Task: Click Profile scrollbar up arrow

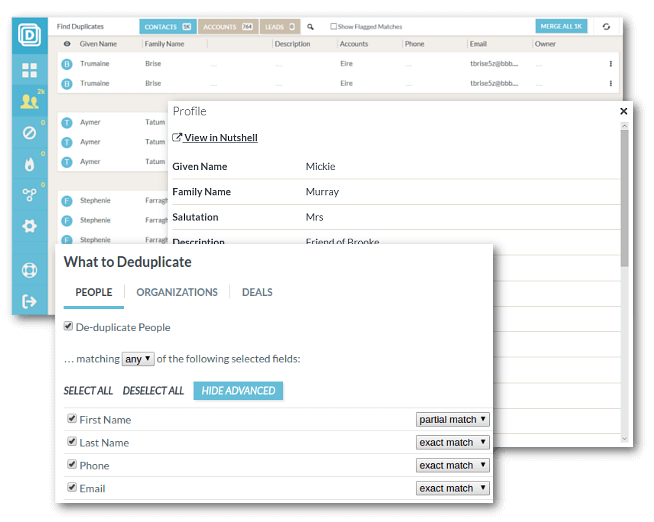Action: click(x=624, y=125)
